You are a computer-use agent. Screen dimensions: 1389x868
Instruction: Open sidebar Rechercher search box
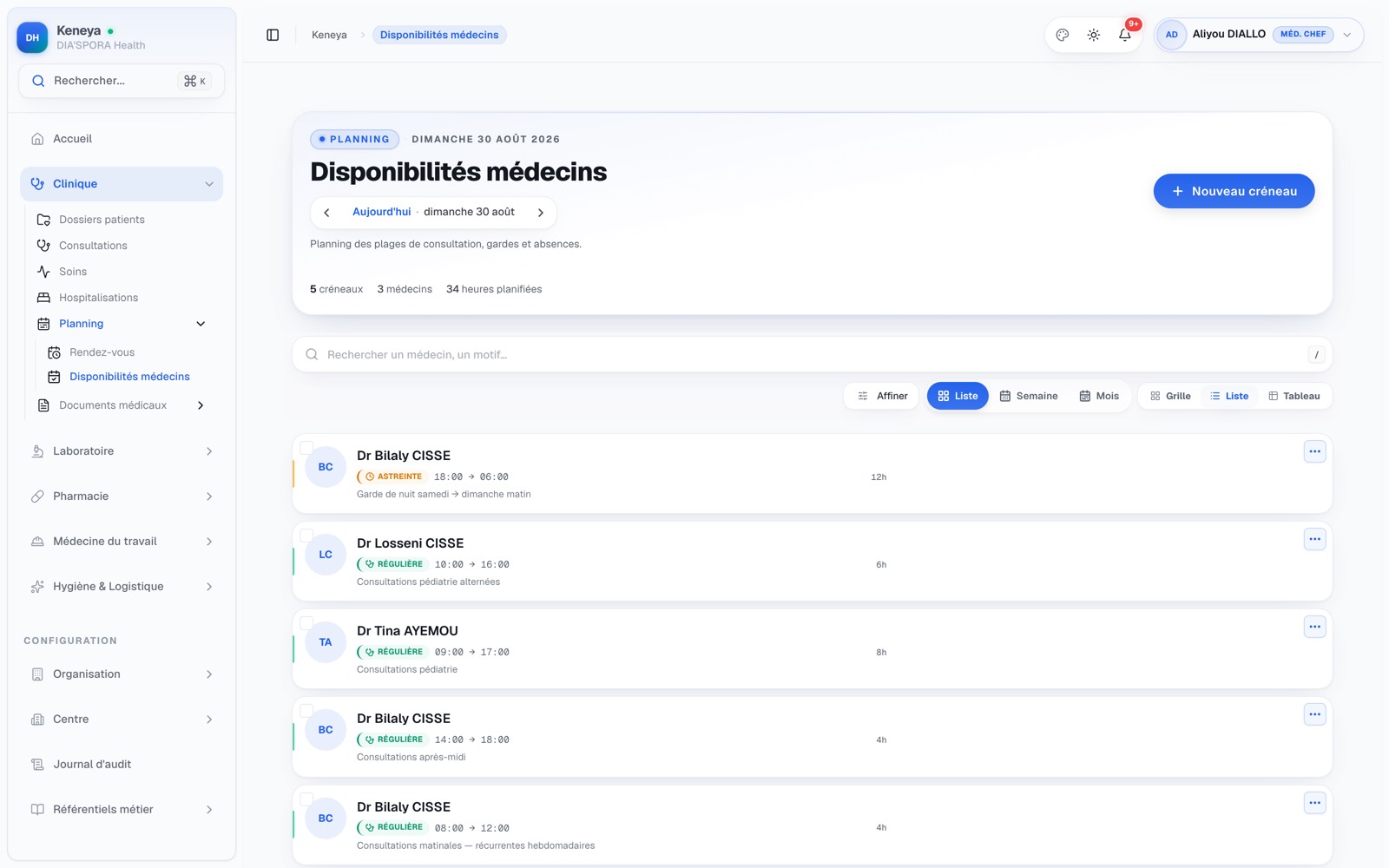point(122,81)
